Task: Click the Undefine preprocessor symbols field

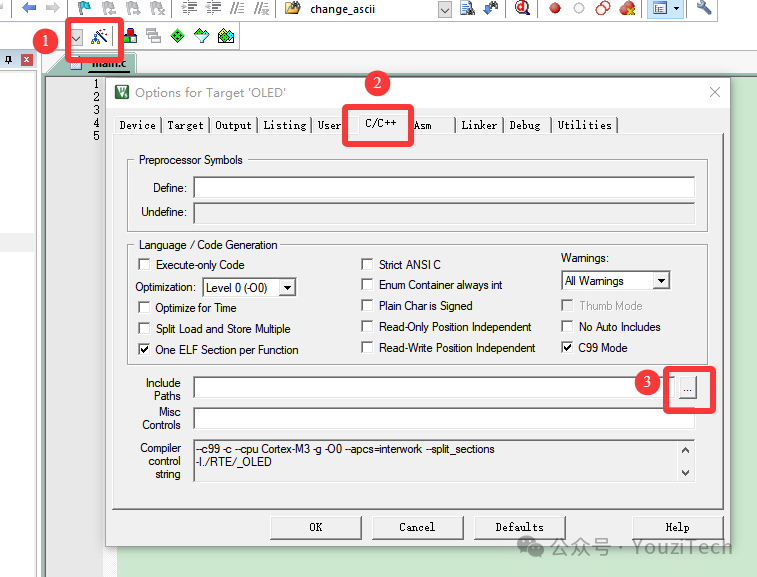Action: pyautogui.click(x=444, y=212)
